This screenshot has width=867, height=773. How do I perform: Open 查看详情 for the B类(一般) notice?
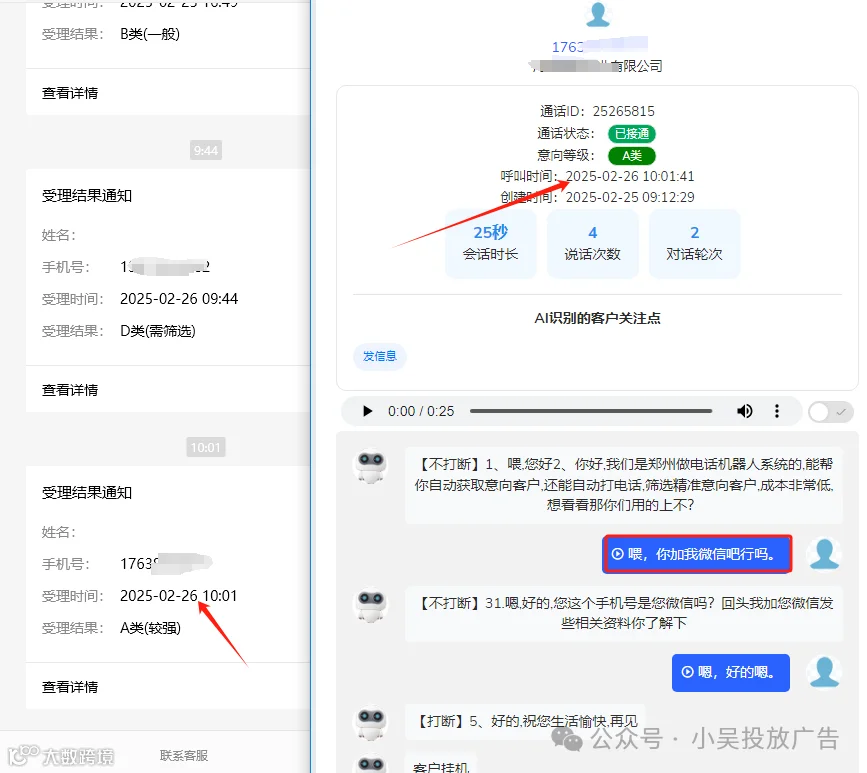click(70, 93)
